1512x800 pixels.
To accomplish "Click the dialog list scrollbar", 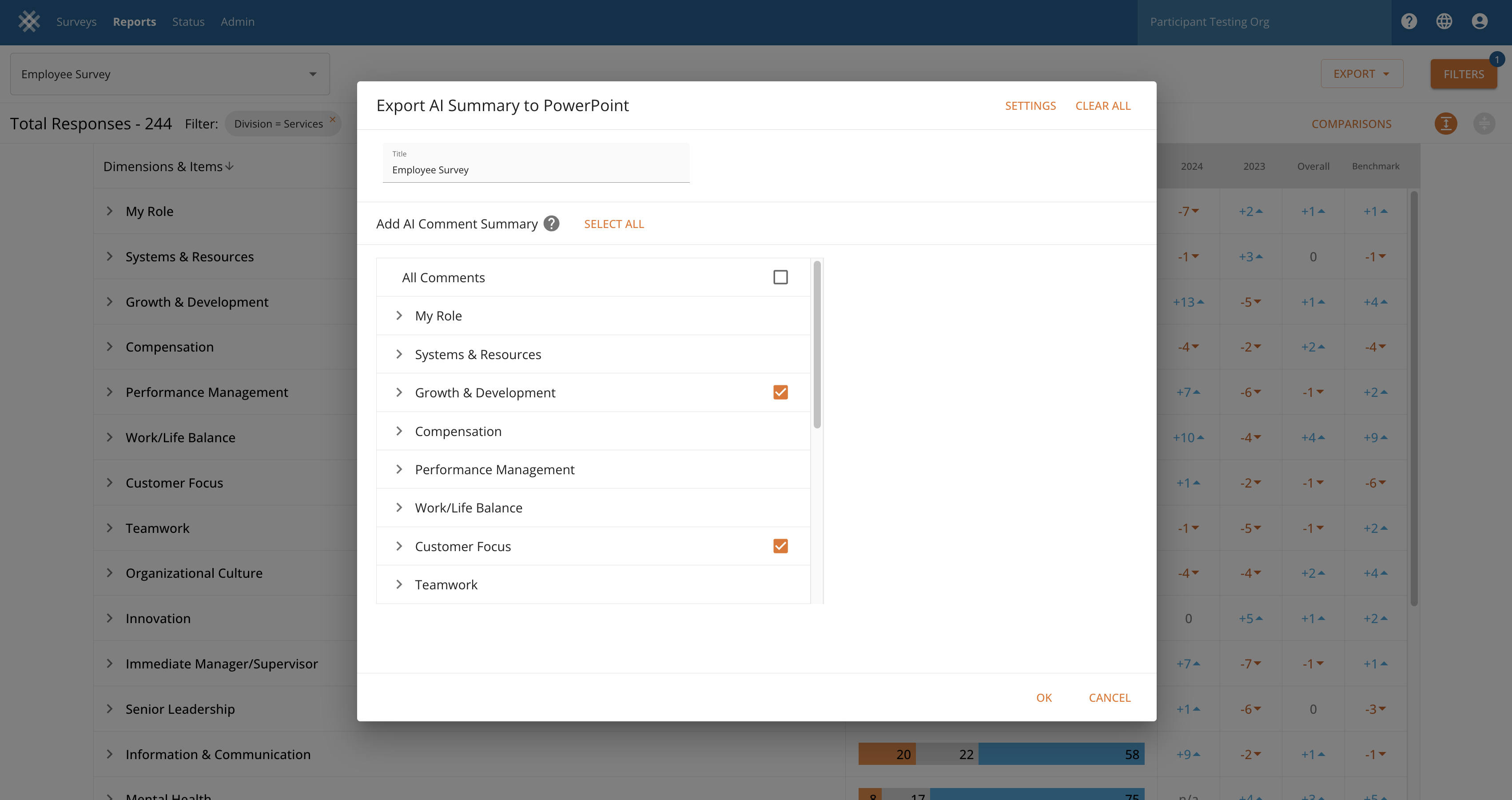I will pyautogui.click(x=816, y=345).
